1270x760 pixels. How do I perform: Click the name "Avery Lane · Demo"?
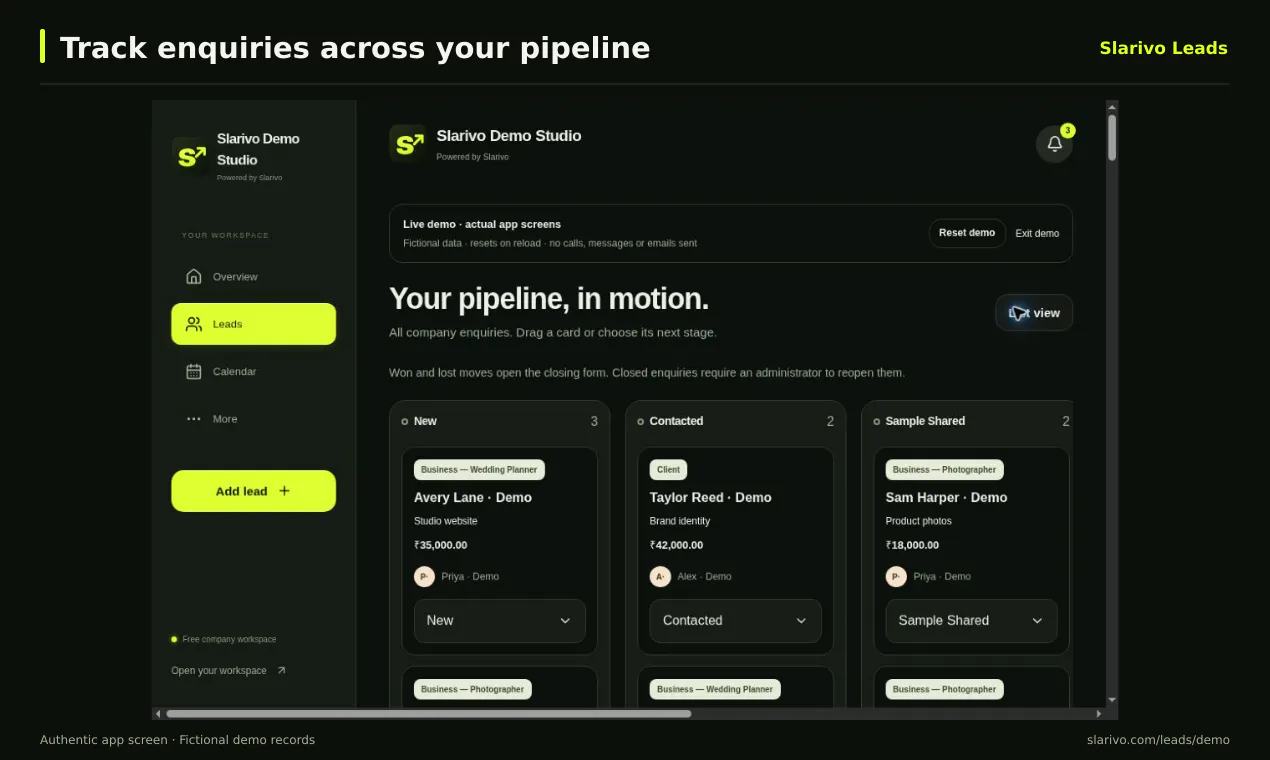pyautogui.click(x=473, y=497)
